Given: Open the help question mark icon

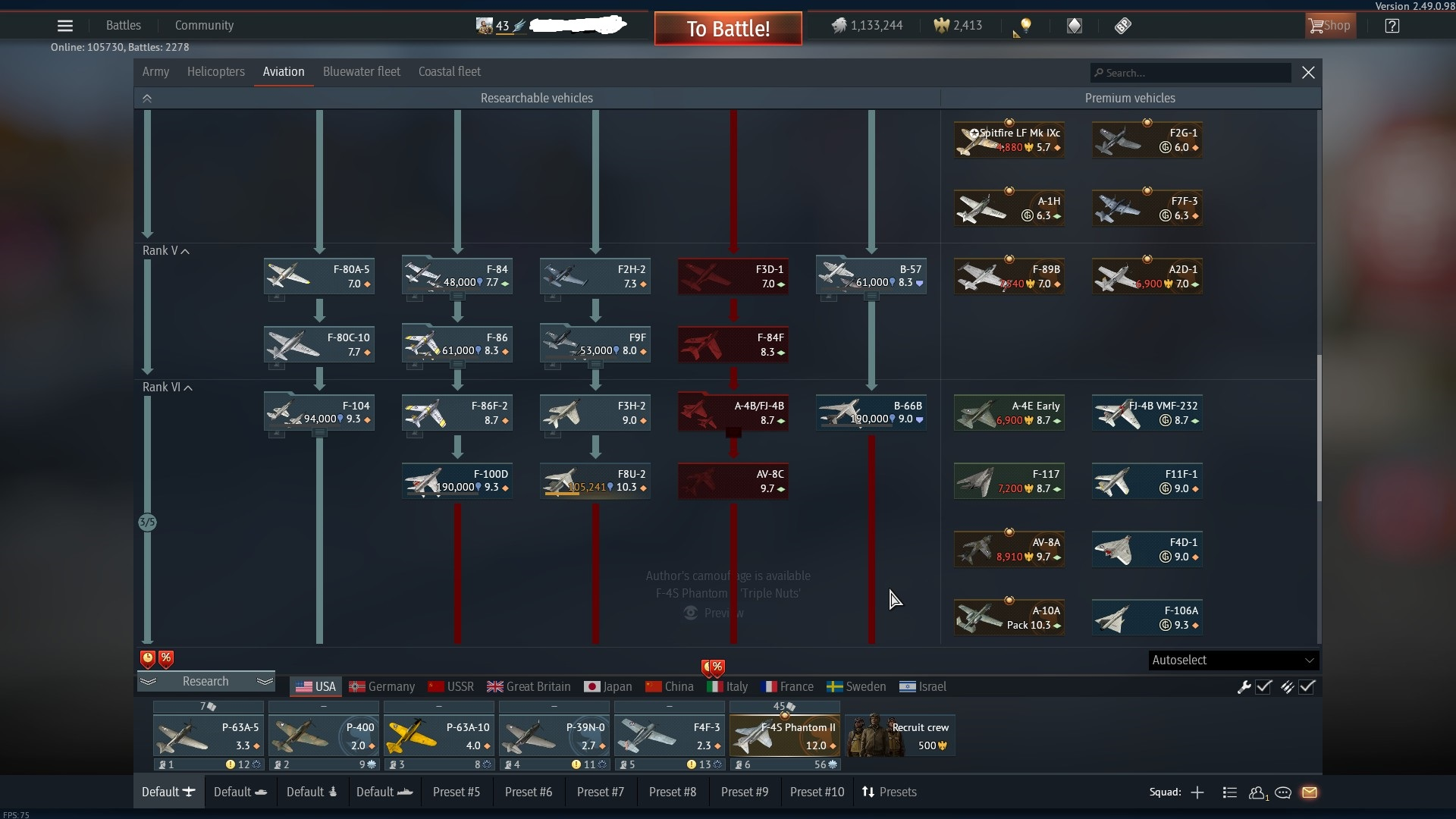Looking at the screenshot, I should click(1392, 26).
